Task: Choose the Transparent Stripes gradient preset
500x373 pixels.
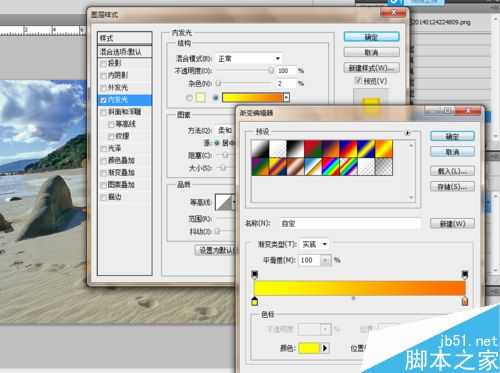Action: click(366, 166)
